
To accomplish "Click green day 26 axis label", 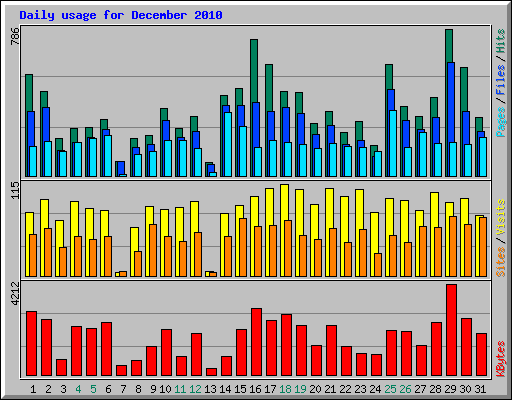I will point(405,389).
